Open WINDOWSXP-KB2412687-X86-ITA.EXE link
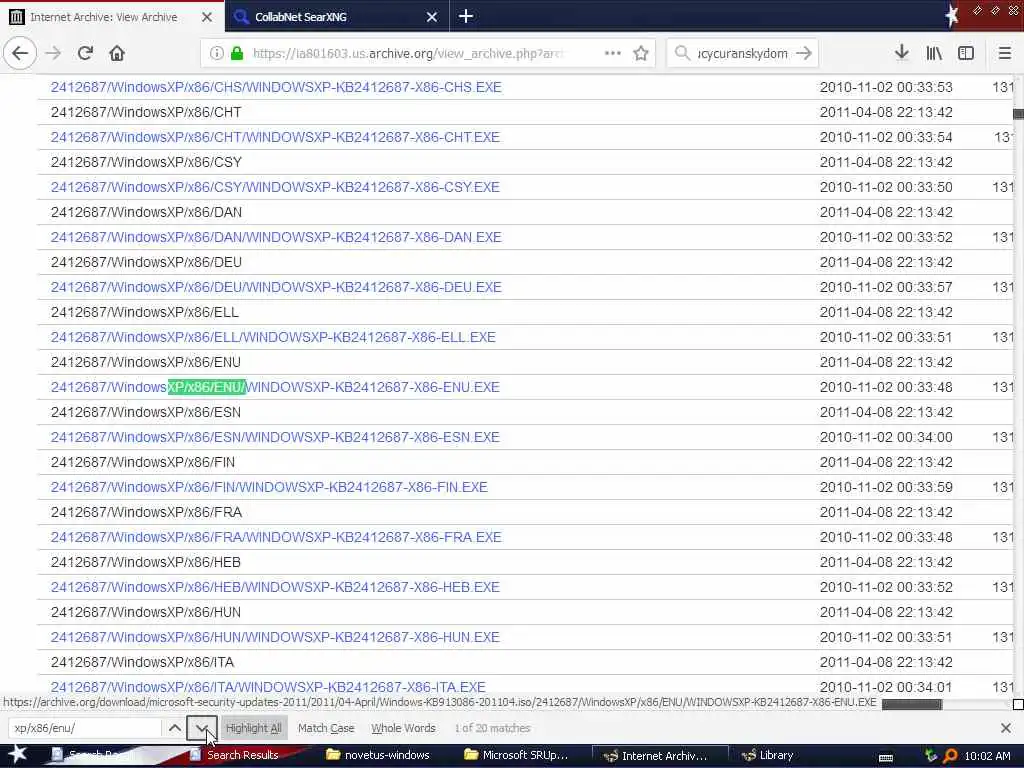Screen dimensions: 1024x768 coord(268,687)
